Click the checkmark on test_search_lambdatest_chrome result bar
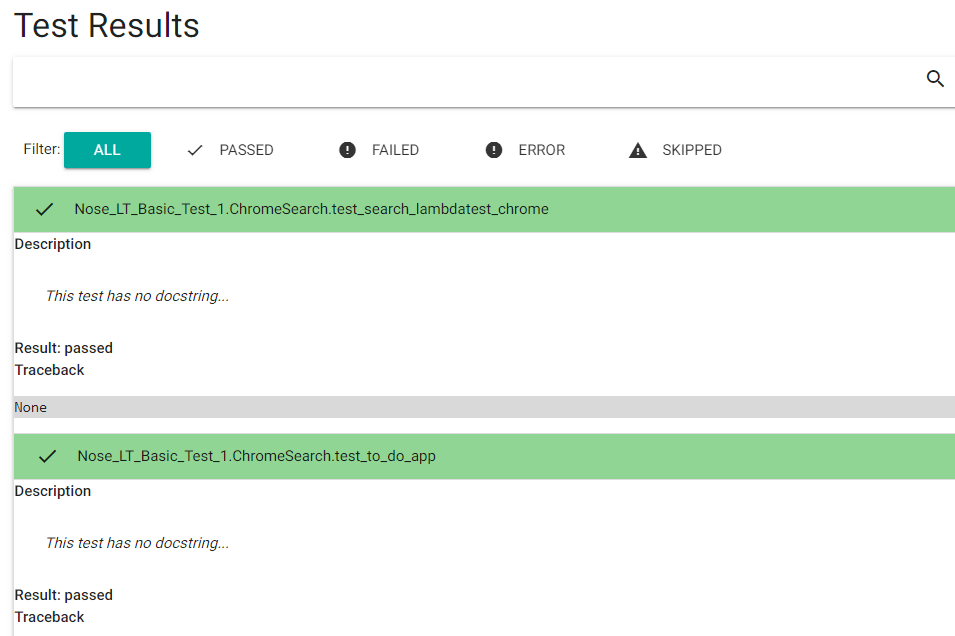Viewport: 955px width, 636px height. (x=44, y=209)
